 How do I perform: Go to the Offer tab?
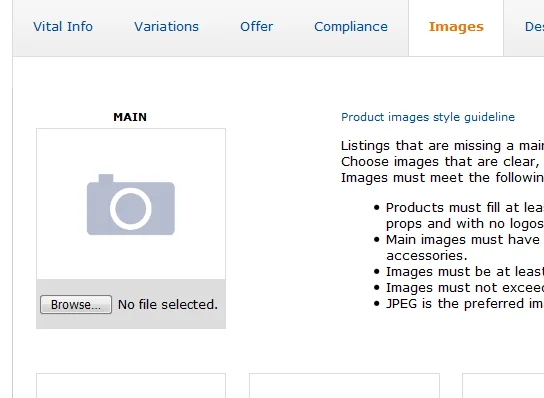[257, 27]
